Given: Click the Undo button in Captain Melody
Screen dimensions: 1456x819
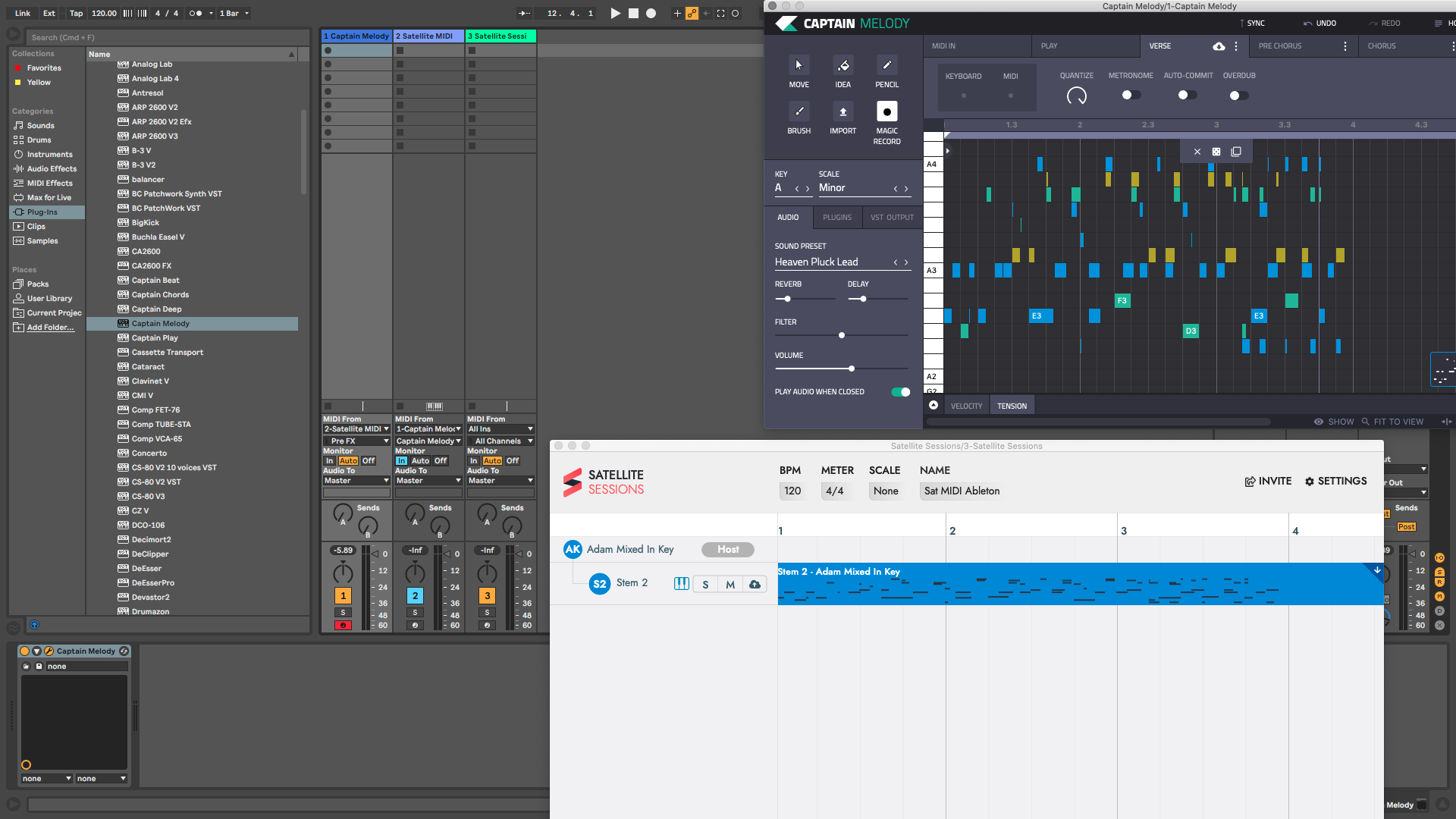Looking at the screenshot, I should coord(1319,24).
